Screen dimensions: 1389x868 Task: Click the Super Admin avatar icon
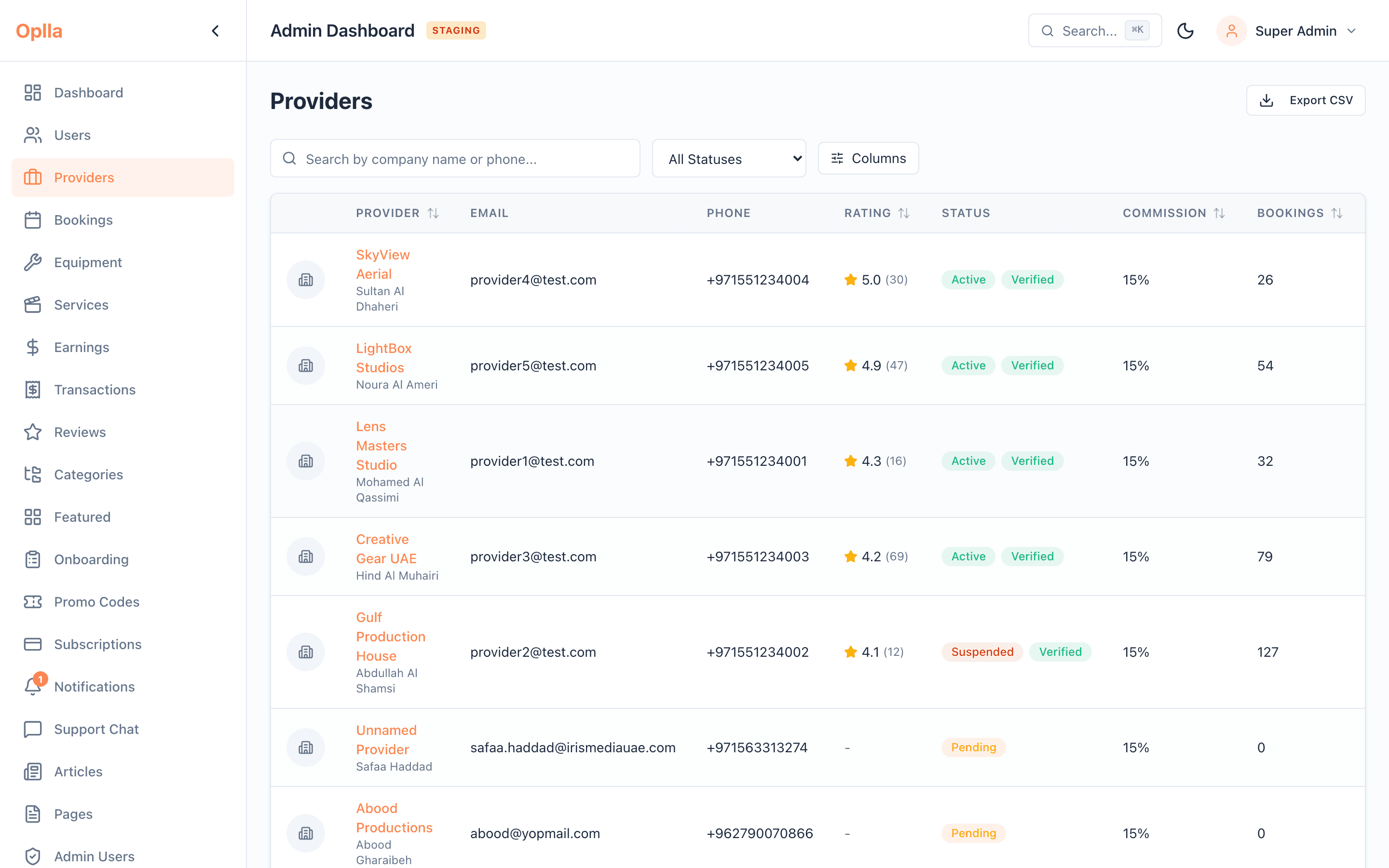click(x=1231, y=31)
